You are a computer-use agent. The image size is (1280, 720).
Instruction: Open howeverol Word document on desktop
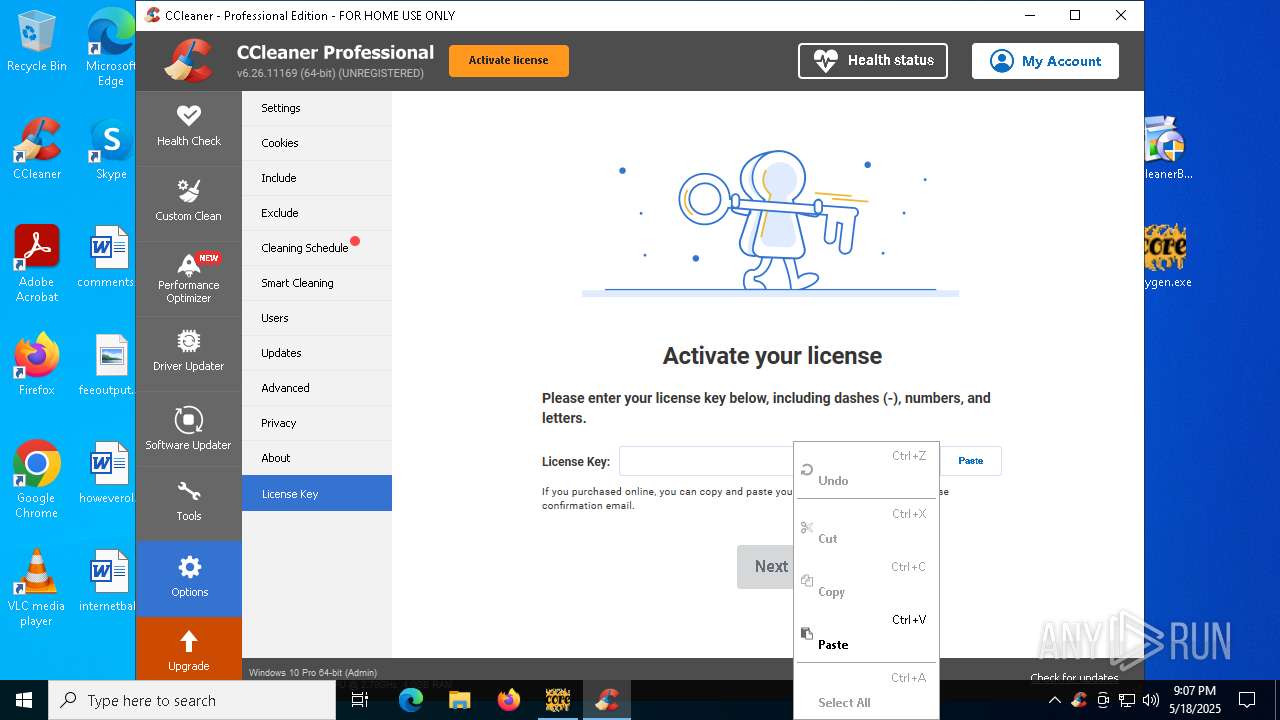tap(107, 474)
